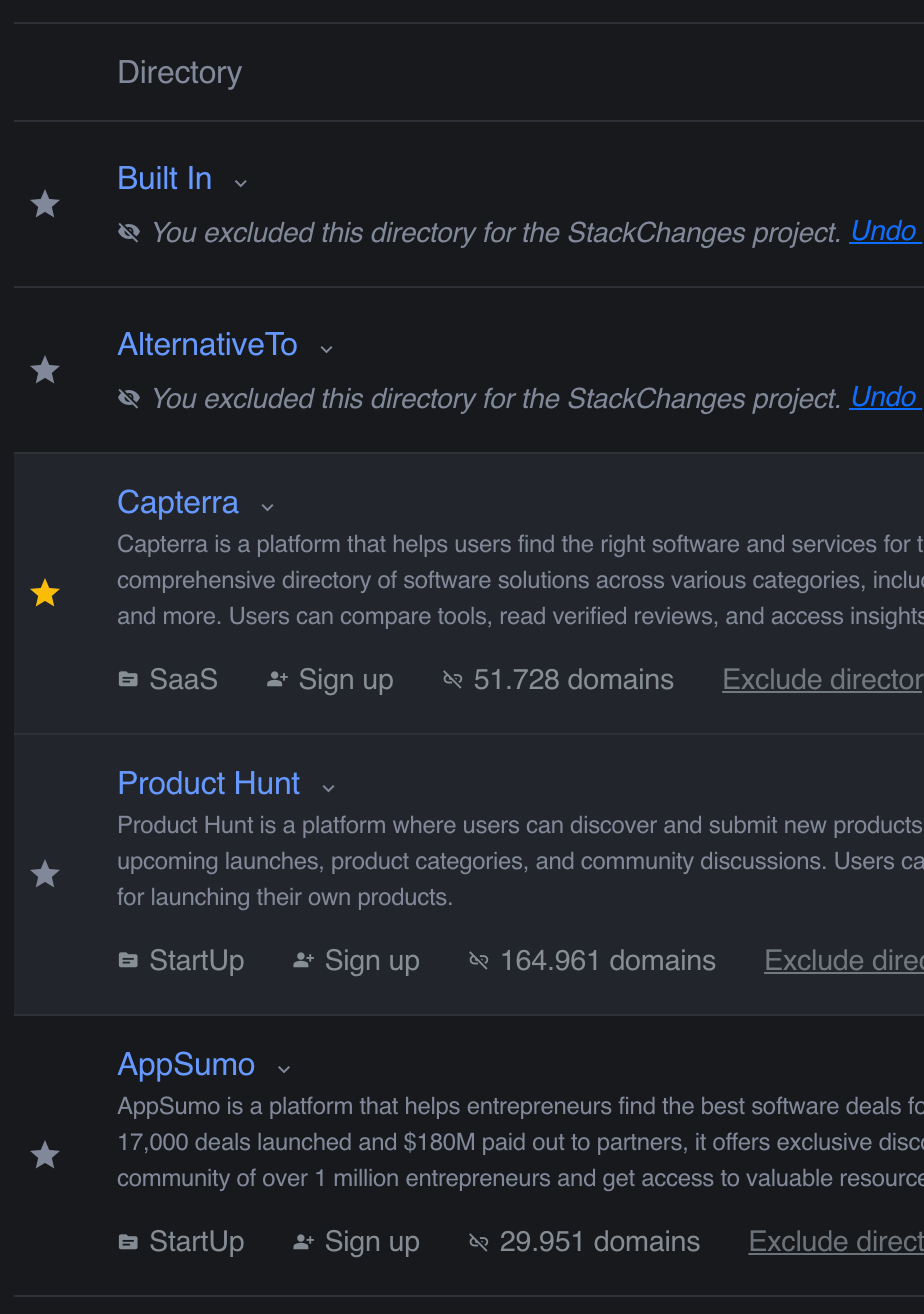Open the Product Hunt chevron dropdown
This screenshot has height=1314, width=924.
pos(328,788)
